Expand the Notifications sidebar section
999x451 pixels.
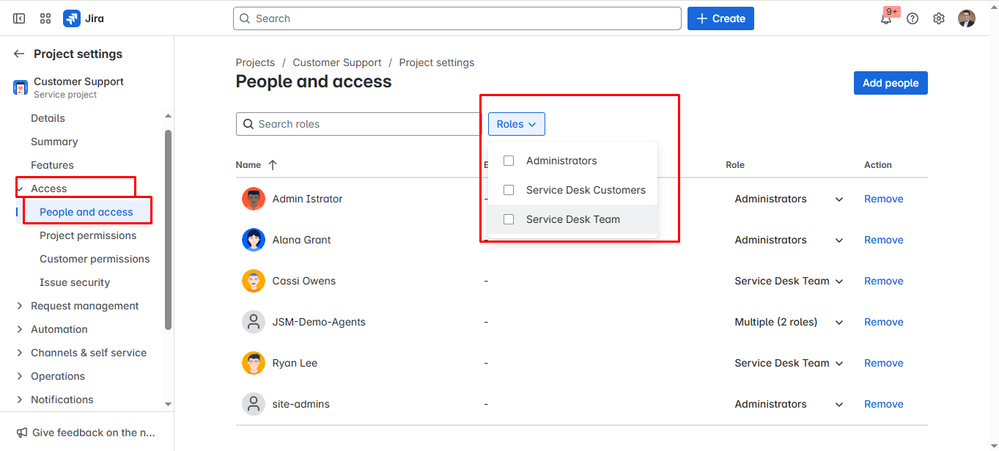click(x=20, y=400)
